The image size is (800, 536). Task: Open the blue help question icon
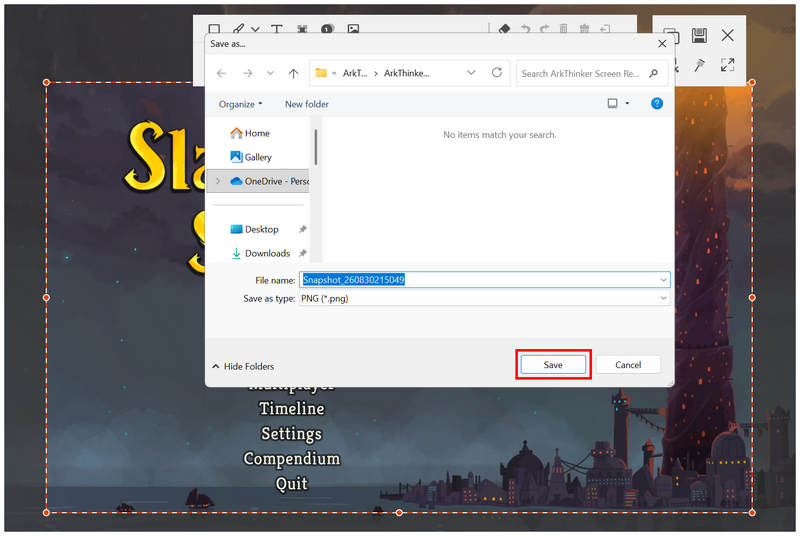[x=657, y=104]
